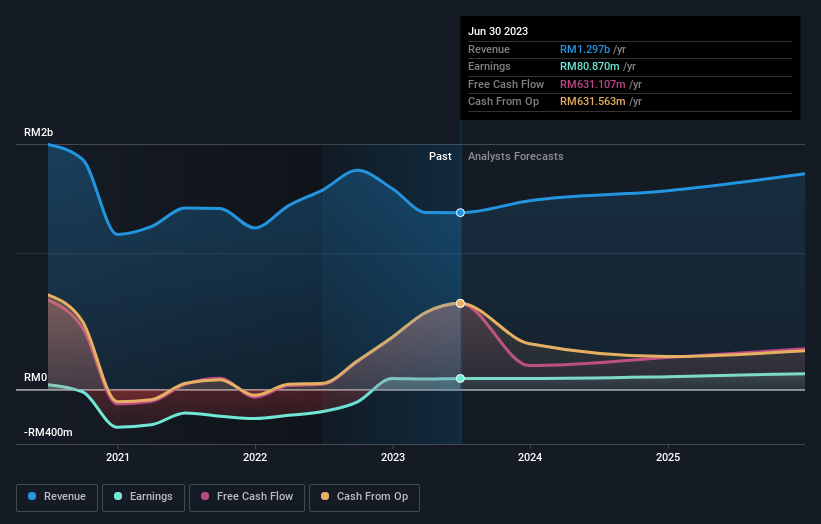821x524 pixels.
Task: Click the teal Earnings data point marker
Action: click(x=460, y=378)
